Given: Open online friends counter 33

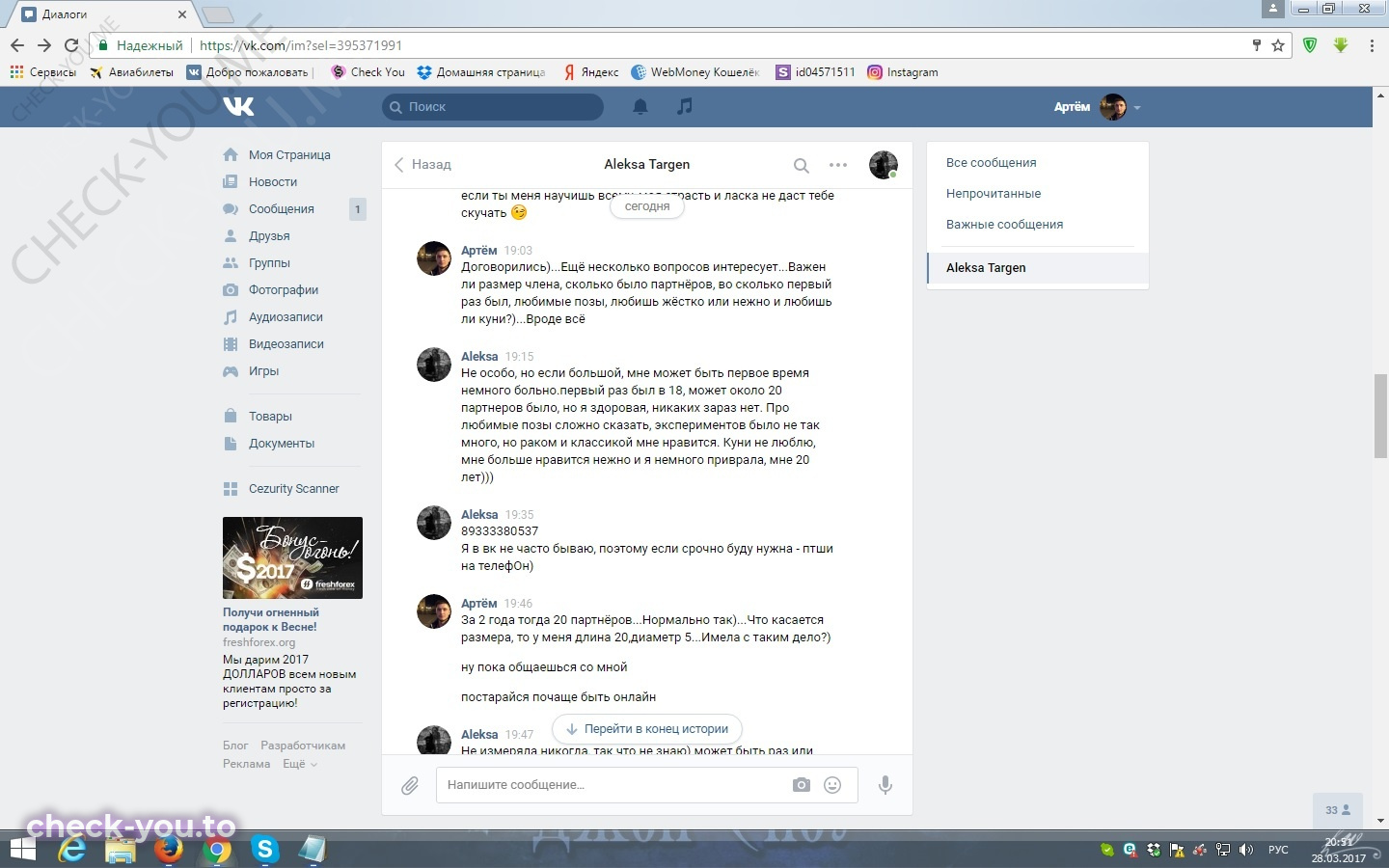Looking at the screenshot, I should tap(1338, 810).
